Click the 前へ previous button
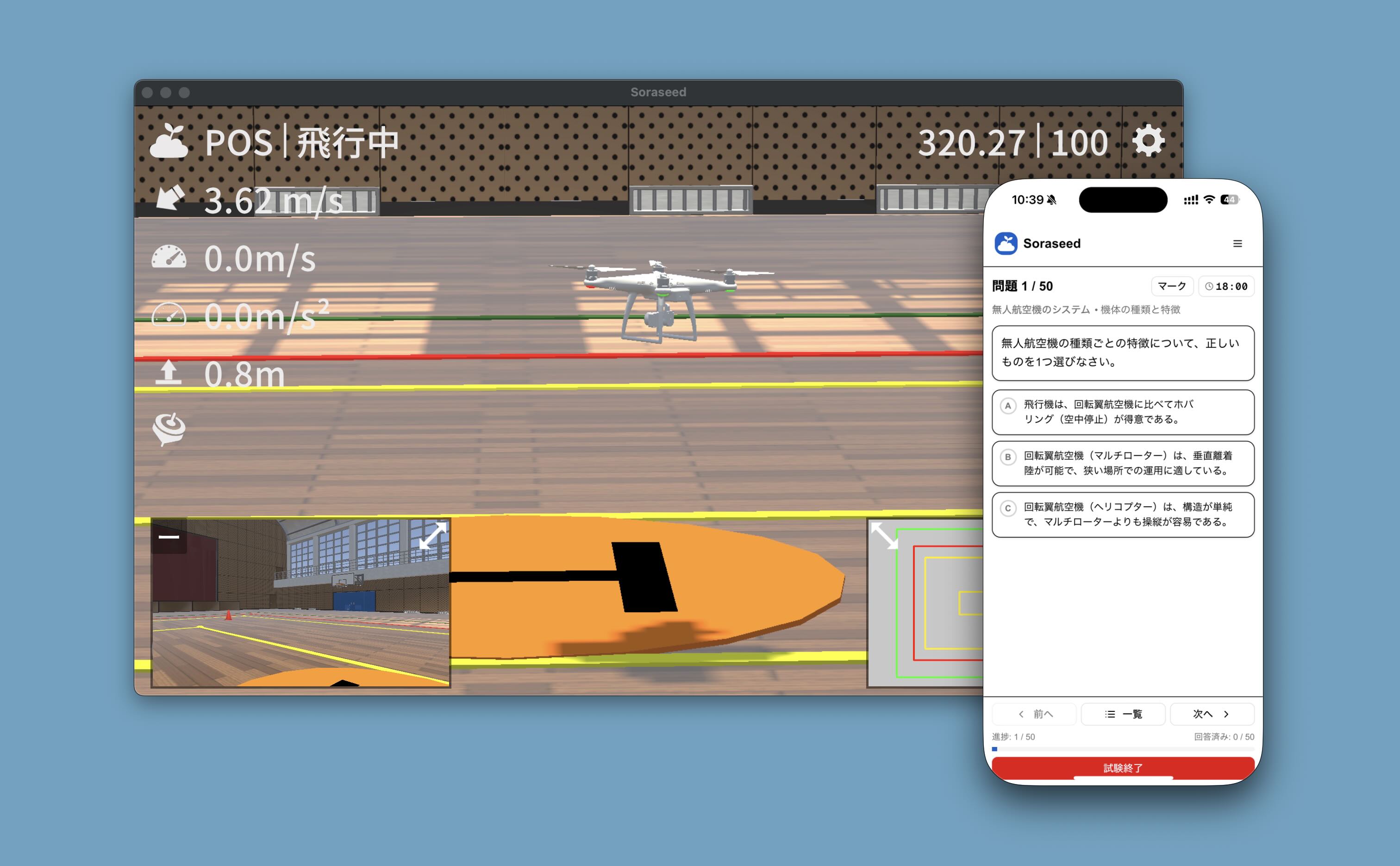 pyautogui.click(x=1034, y=714)
